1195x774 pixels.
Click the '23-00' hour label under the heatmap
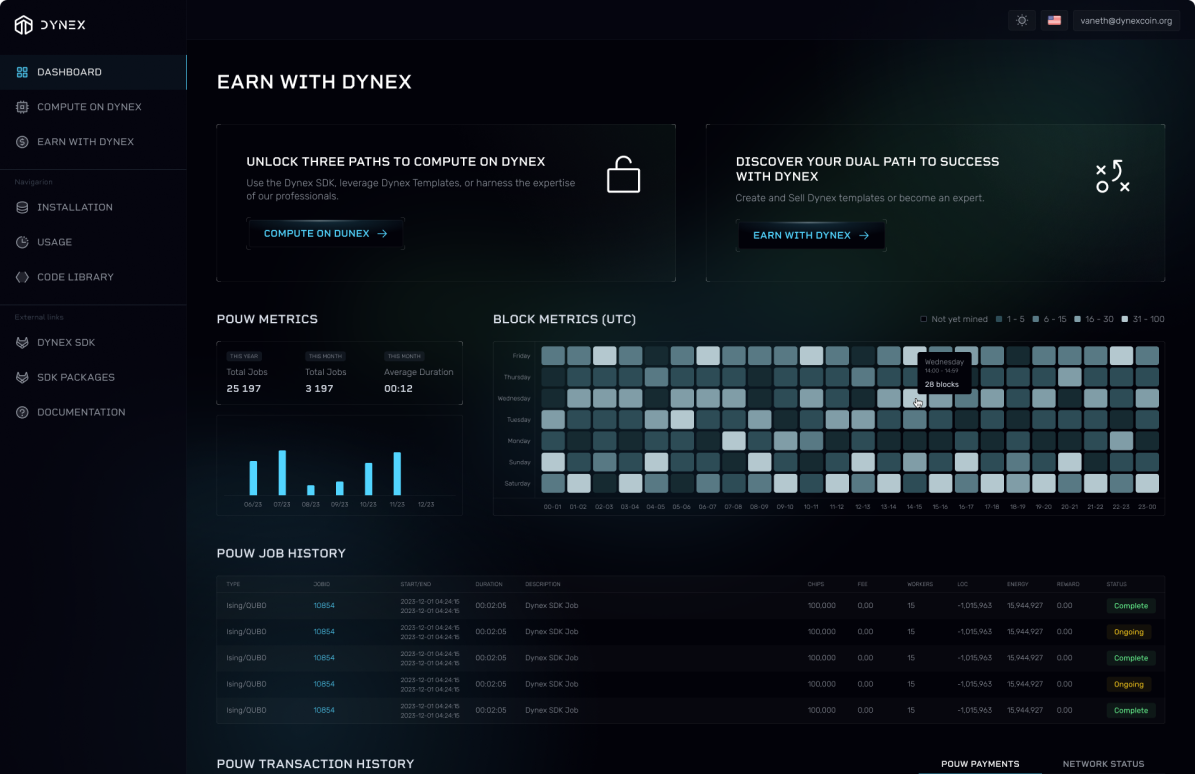[x=1147, y=507]
